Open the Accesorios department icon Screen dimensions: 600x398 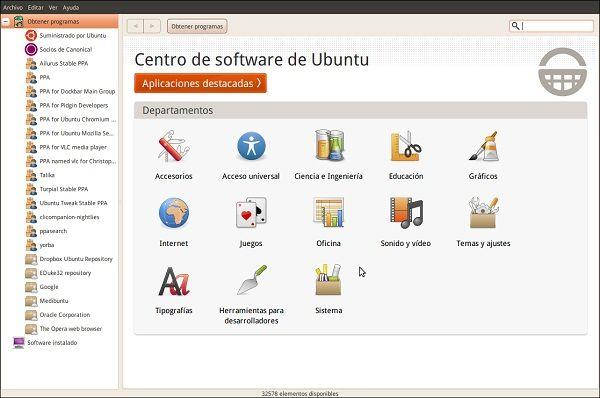coord(174,146)
